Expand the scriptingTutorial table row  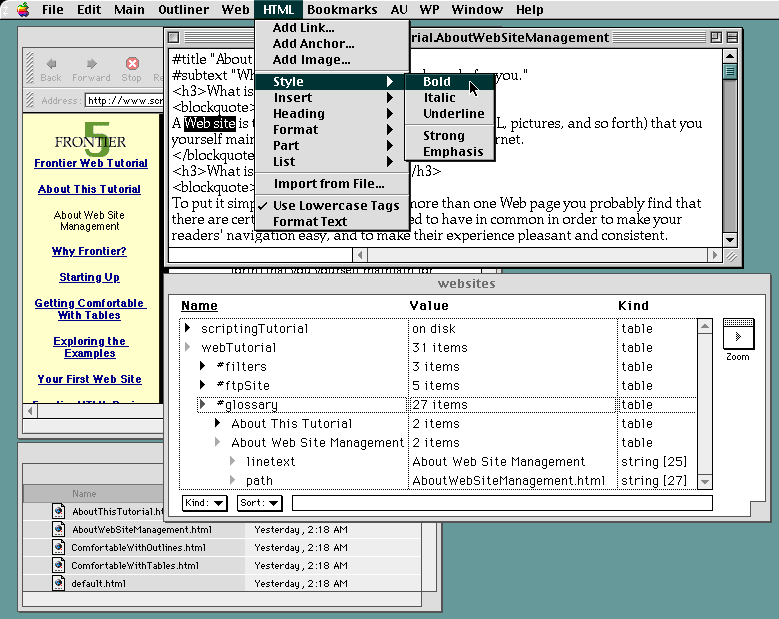point(189,329)
